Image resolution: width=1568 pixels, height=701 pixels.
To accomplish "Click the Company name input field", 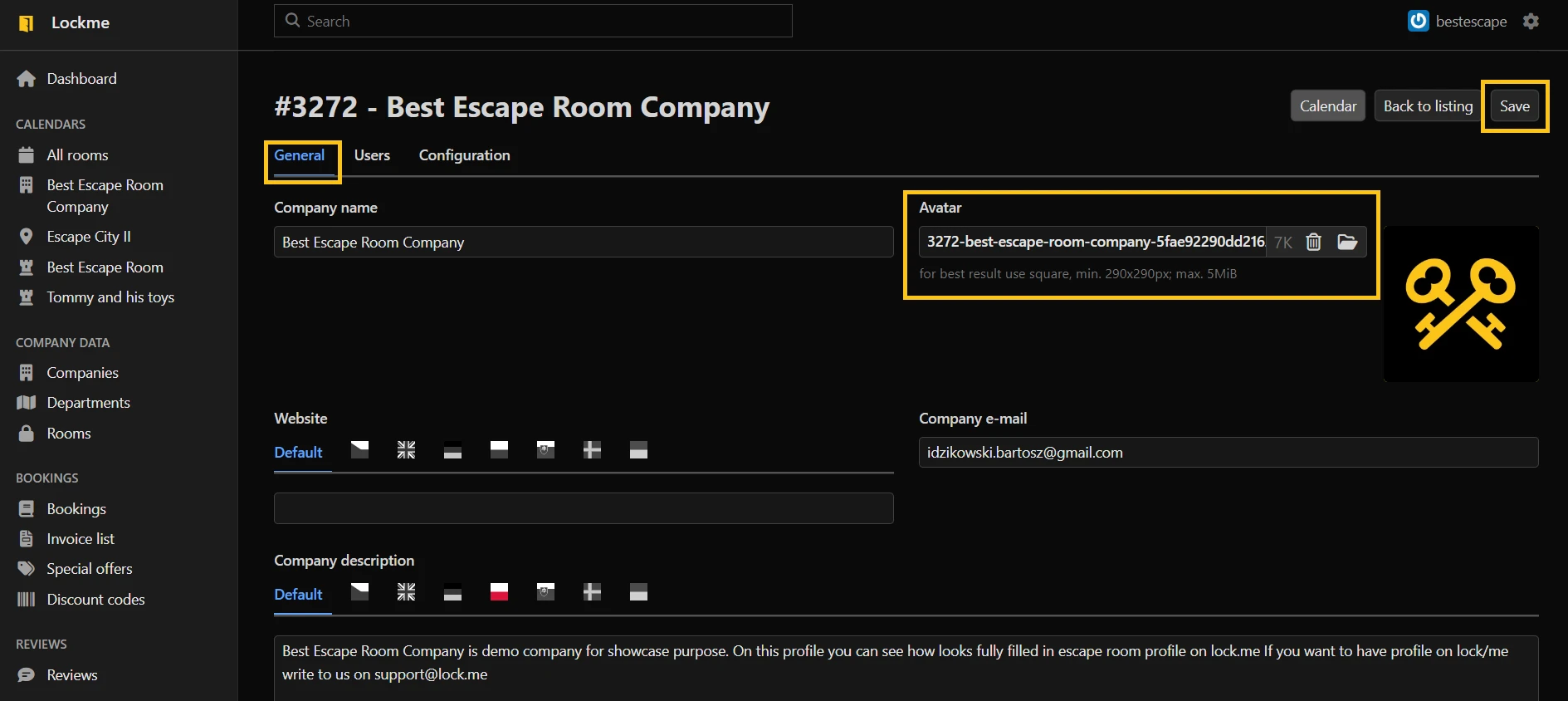I will pyautogui.click(x=583, y=243).
